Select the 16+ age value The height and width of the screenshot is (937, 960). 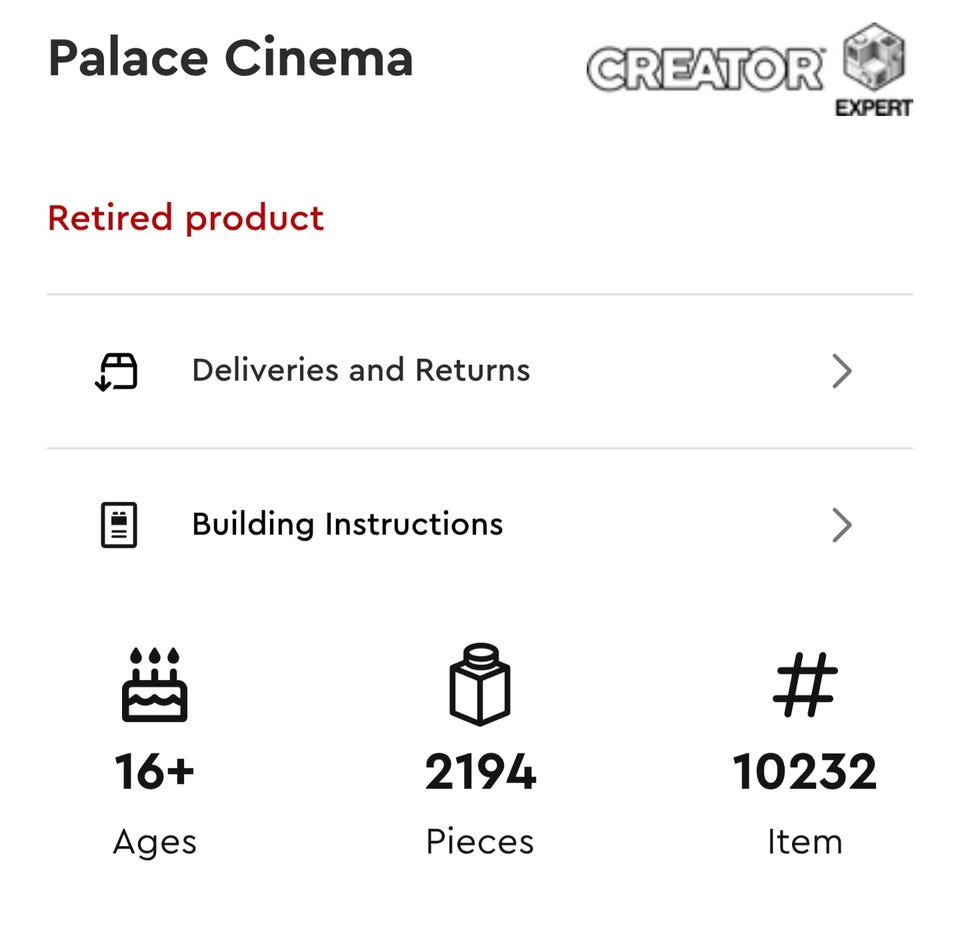pyautogui.click(x=154, y=772)
